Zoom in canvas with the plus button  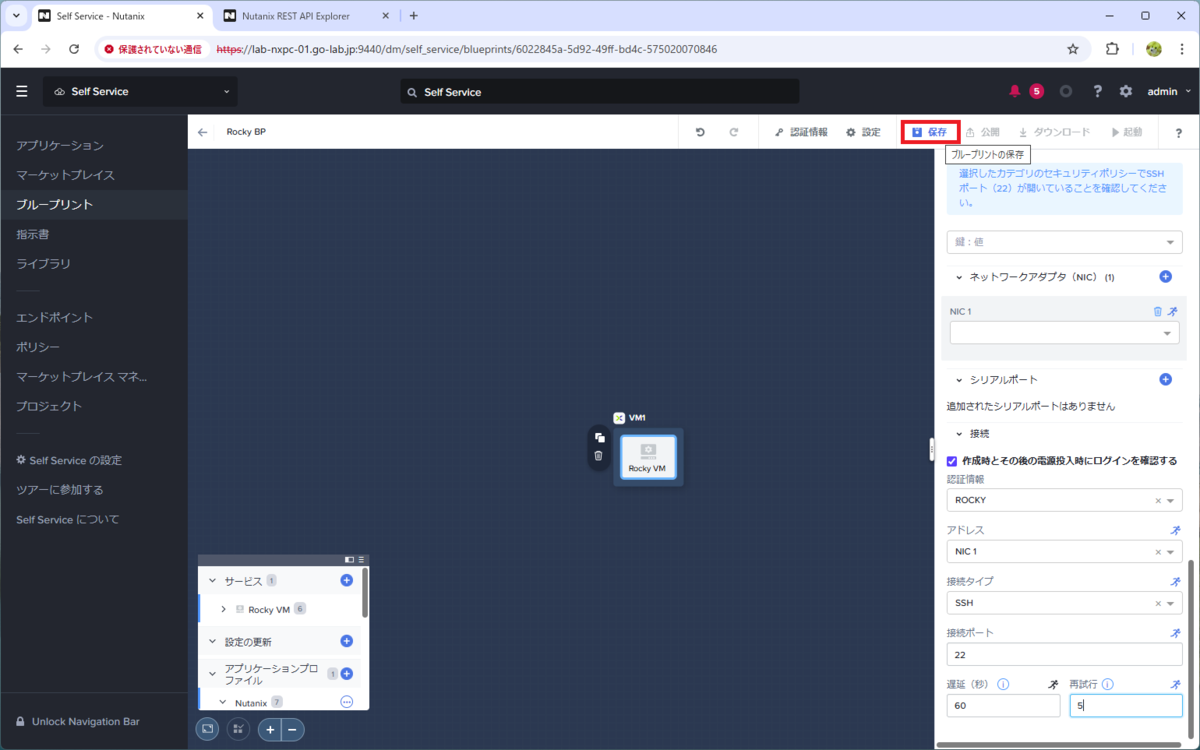[270, 730]
